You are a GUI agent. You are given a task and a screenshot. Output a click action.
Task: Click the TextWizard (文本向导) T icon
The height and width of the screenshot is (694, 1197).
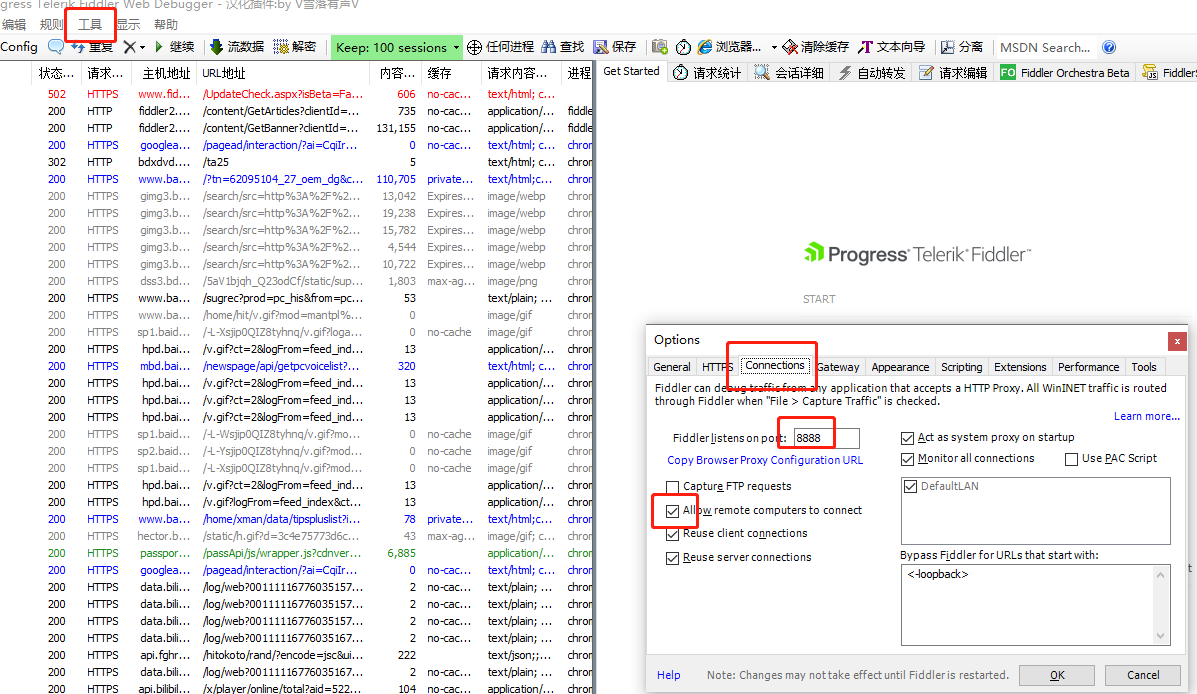pyautogui.click(x=865, y=47)
